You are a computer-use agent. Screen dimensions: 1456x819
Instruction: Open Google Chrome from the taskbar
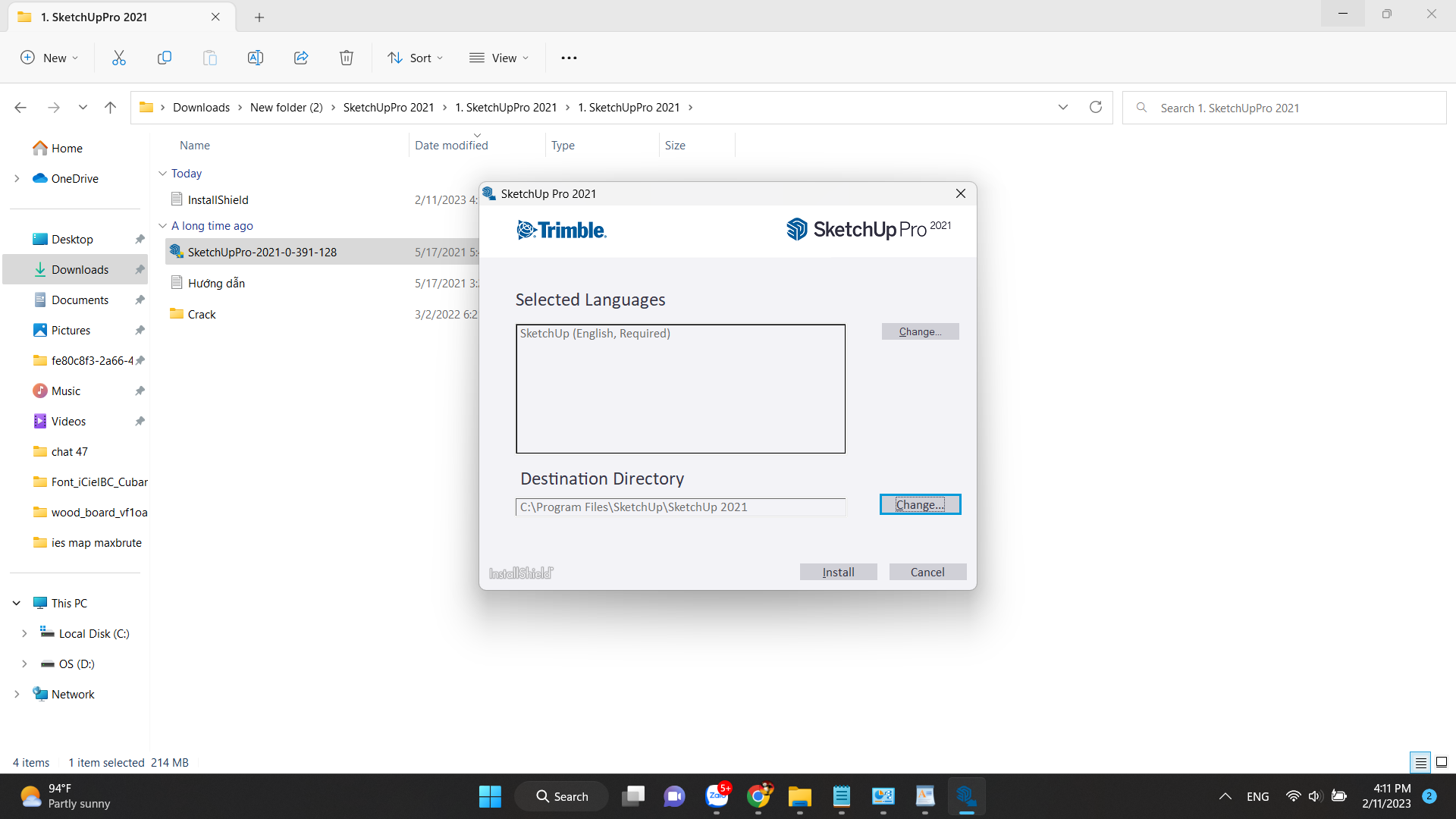758,796
